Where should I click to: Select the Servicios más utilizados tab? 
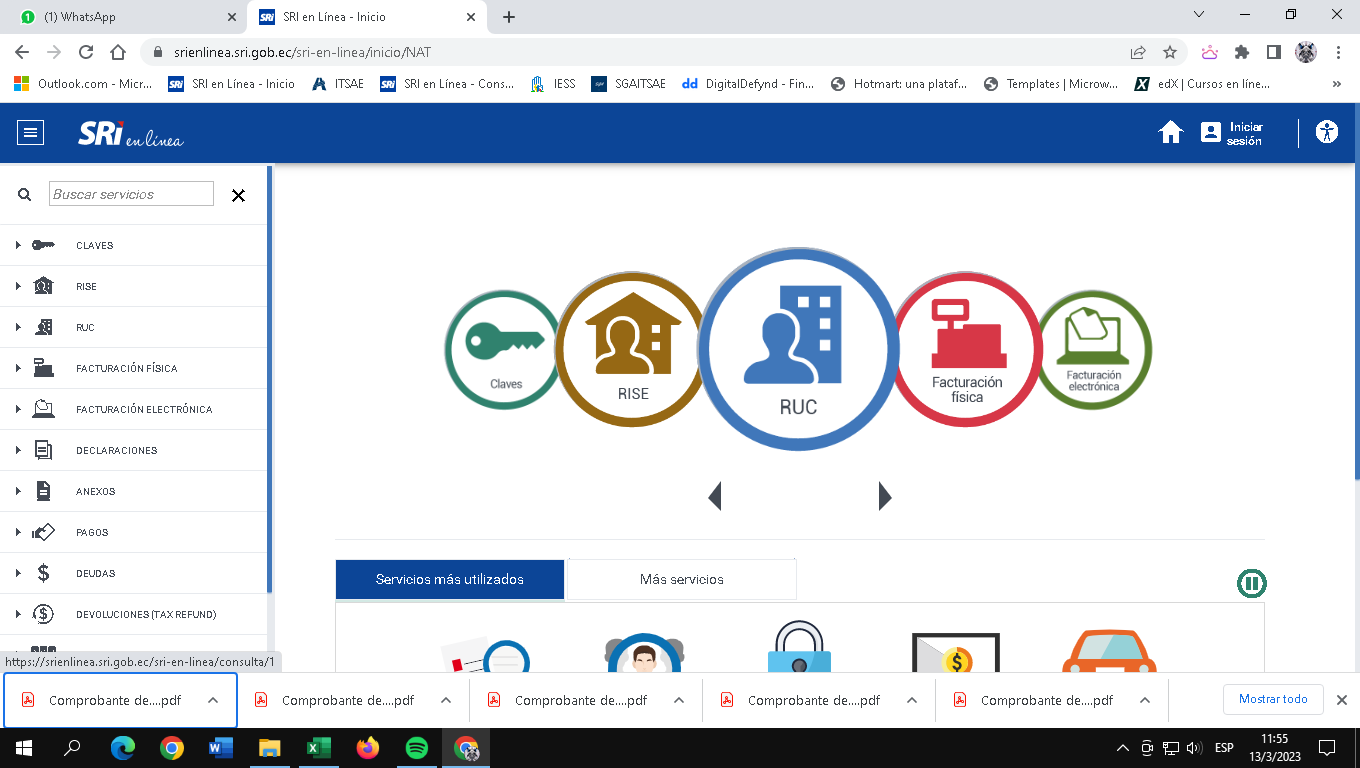click(450, 579)
